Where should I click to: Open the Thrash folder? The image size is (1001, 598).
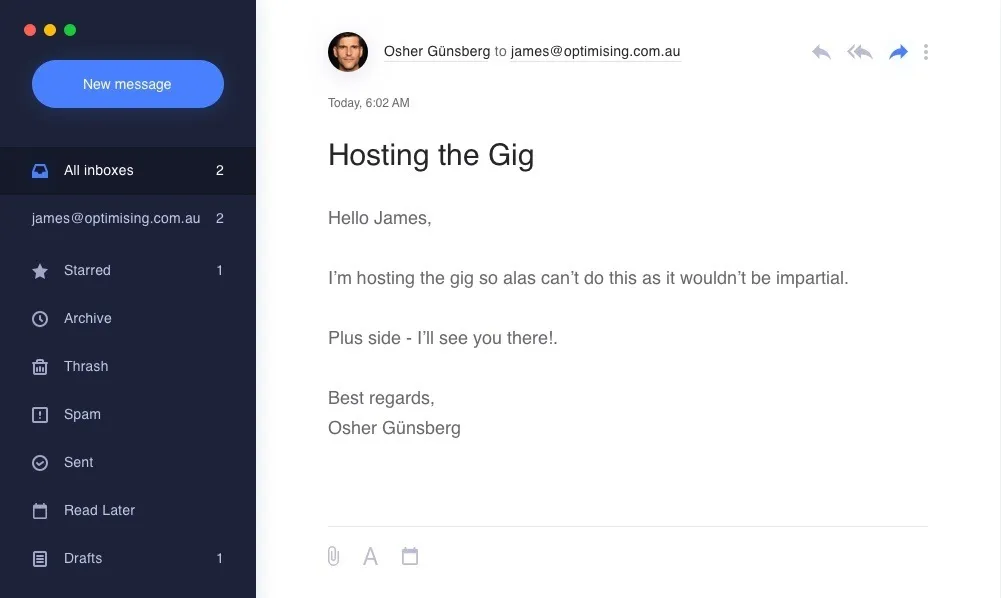pos(86,366)
